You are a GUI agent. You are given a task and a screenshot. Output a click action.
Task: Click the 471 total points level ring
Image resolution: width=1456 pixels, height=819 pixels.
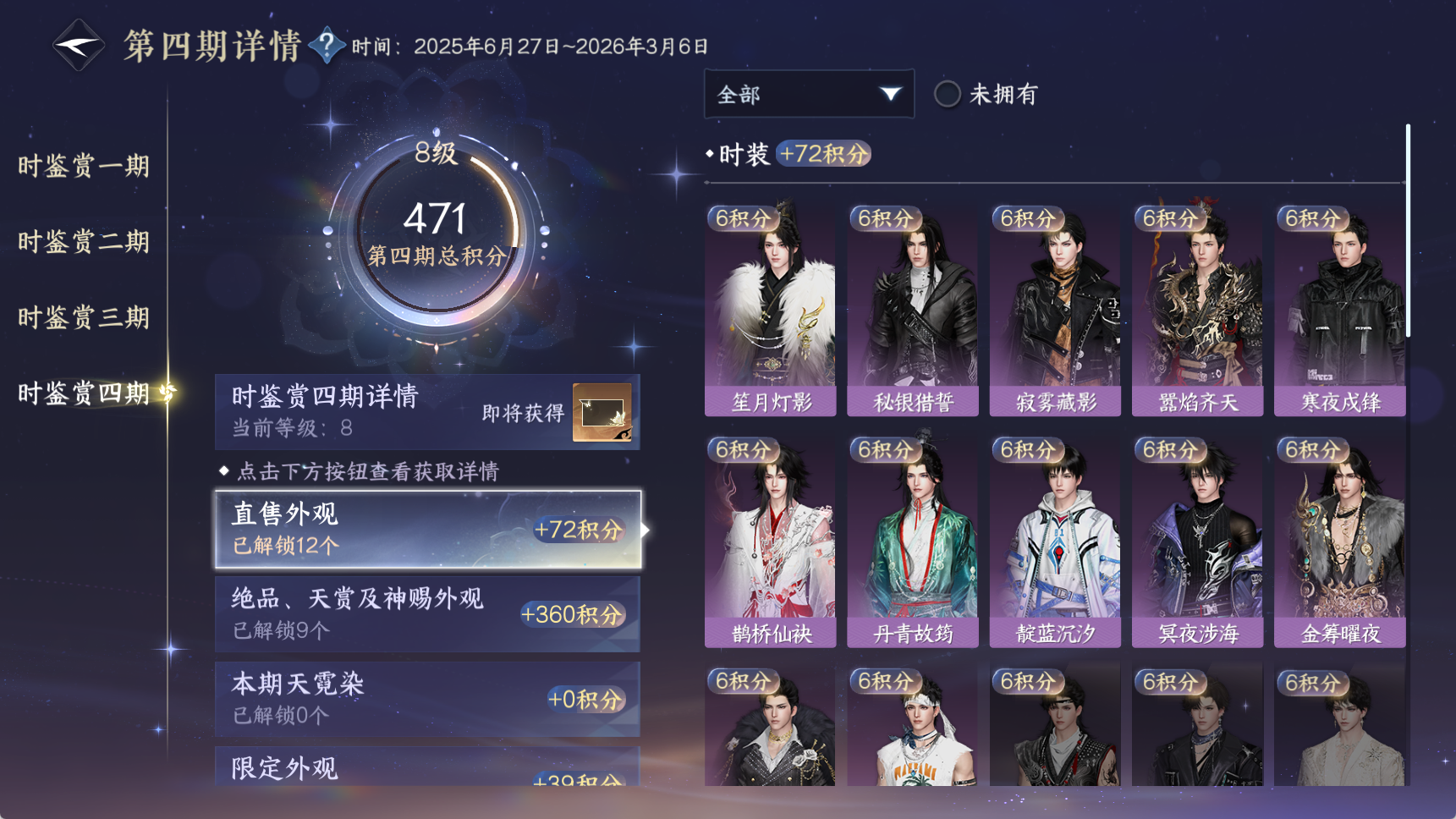coord(436,230)
